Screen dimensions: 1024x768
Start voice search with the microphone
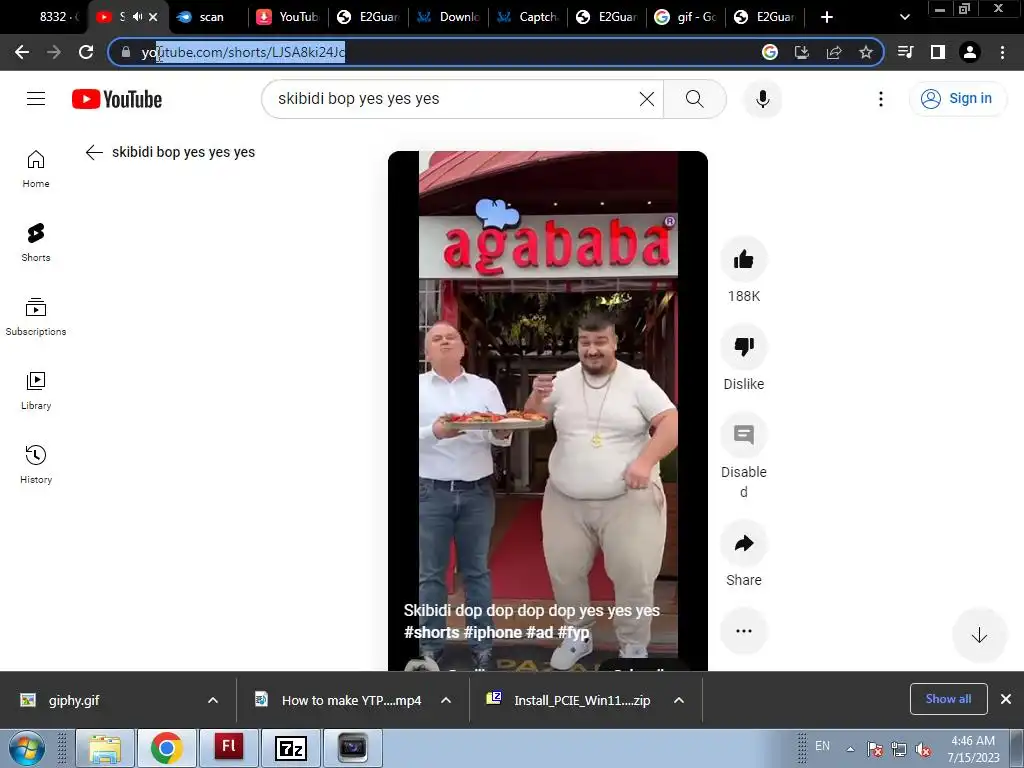[x=762, y=99]
